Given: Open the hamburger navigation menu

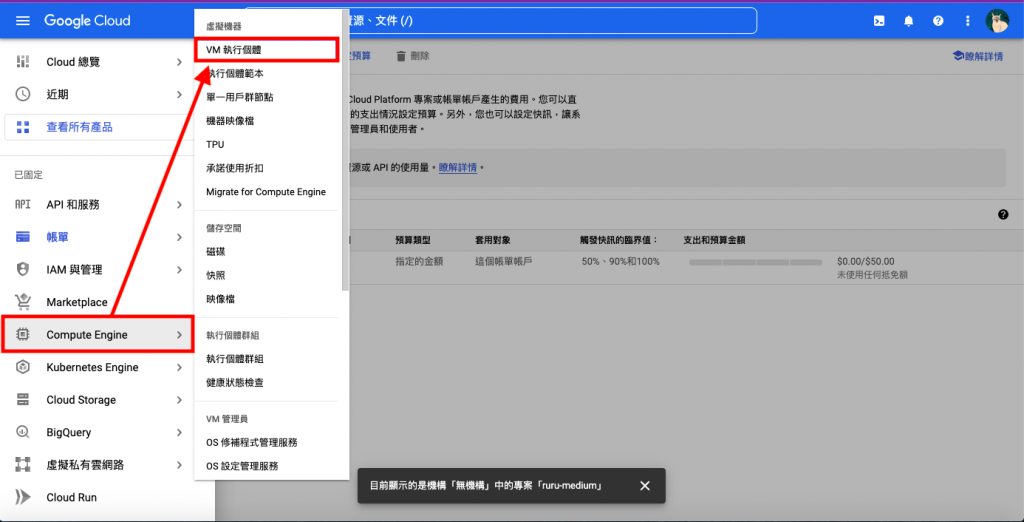Looking at the screenshot, I should click(x=23, y=21).
